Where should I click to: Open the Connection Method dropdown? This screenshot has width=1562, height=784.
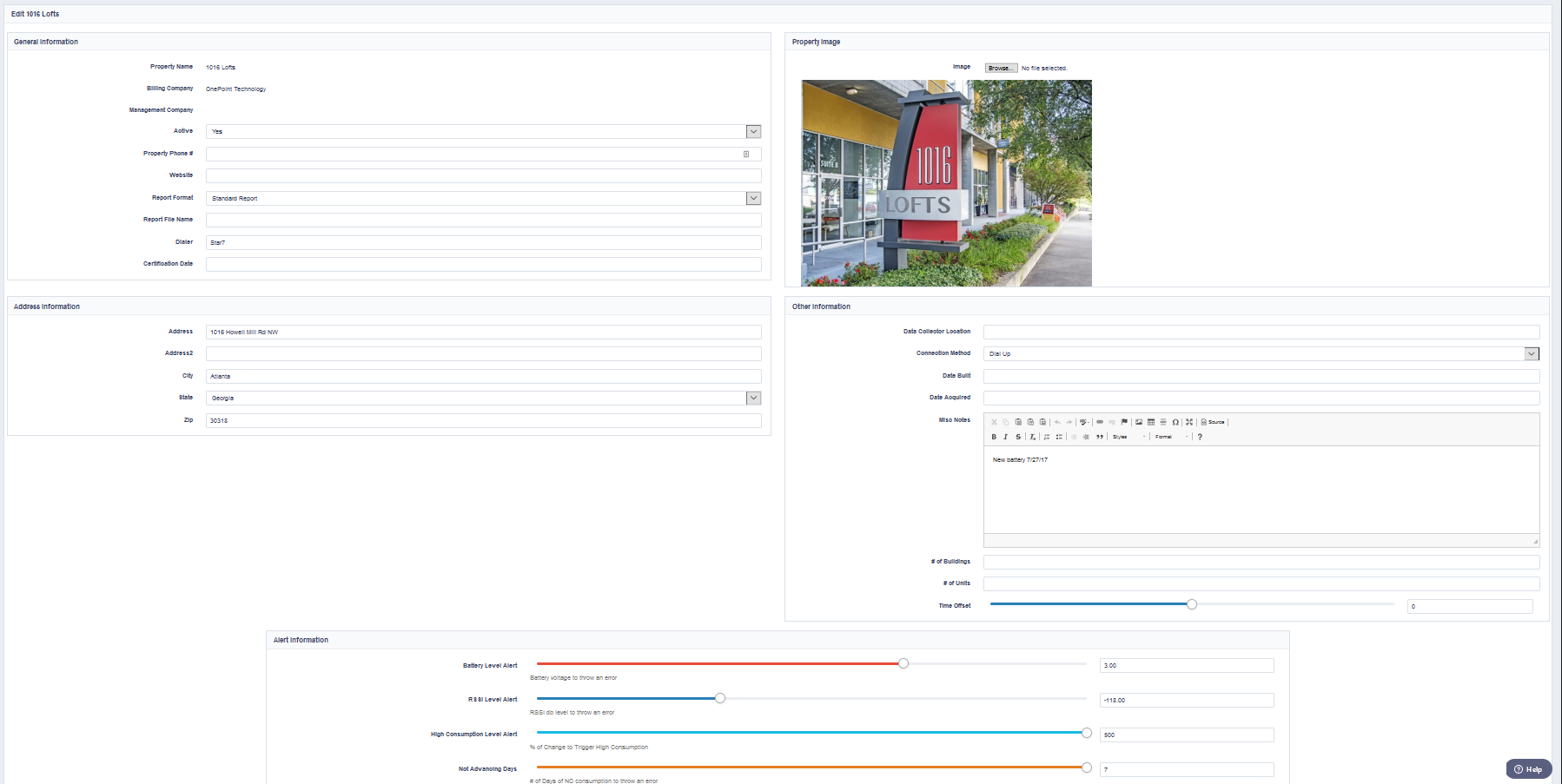tap(1532, 353)
